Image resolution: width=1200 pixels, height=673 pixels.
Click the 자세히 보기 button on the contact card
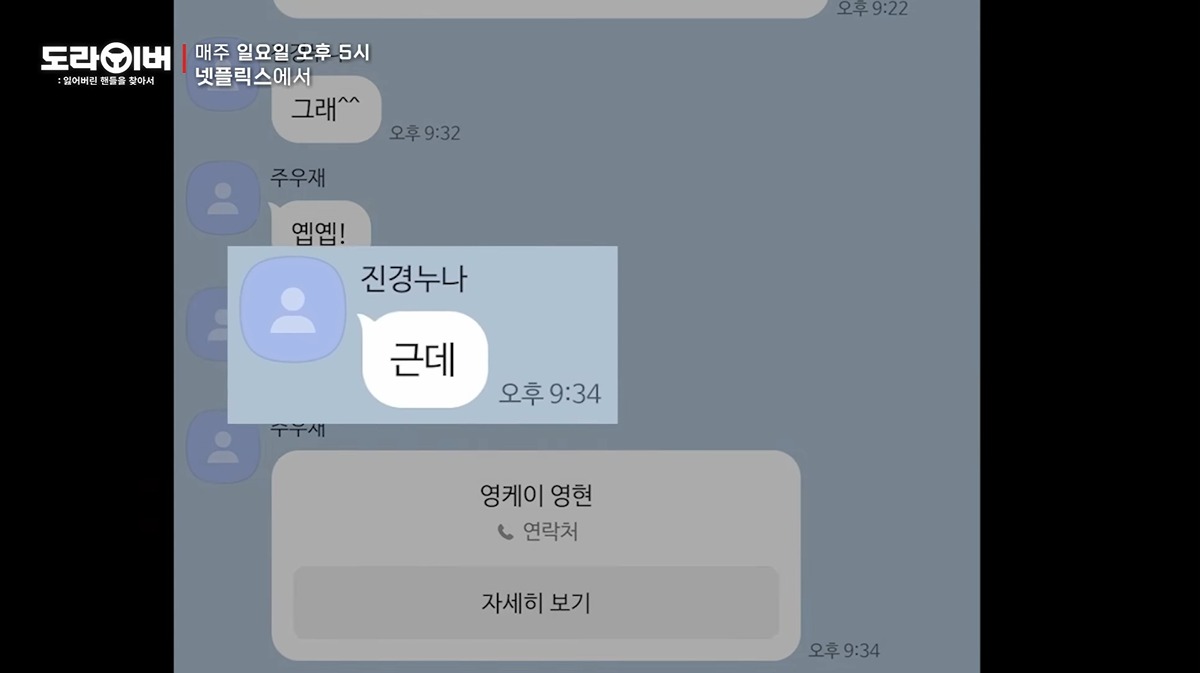coord(536,603)
